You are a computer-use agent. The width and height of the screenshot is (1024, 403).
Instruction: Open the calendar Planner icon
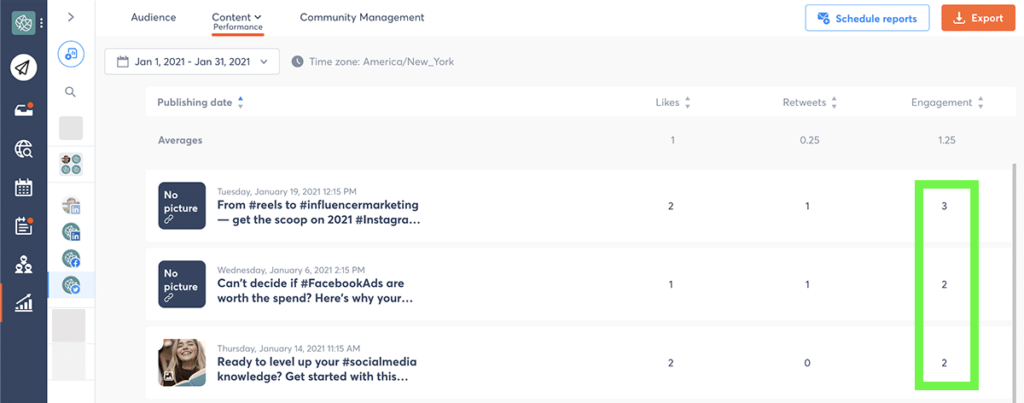[x=24, y=188]
